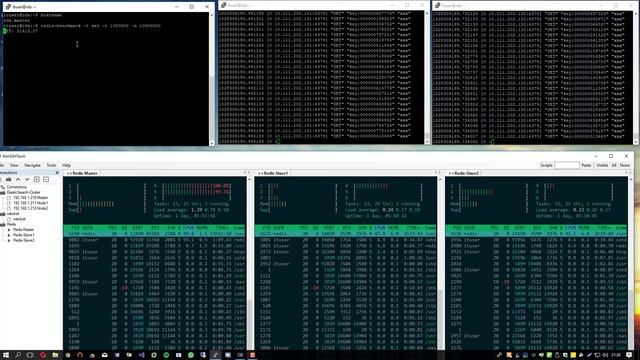This screenshot has width=640, height=360.
Task: Expand the Redis-Slave1 tree node
Action: 9,235
